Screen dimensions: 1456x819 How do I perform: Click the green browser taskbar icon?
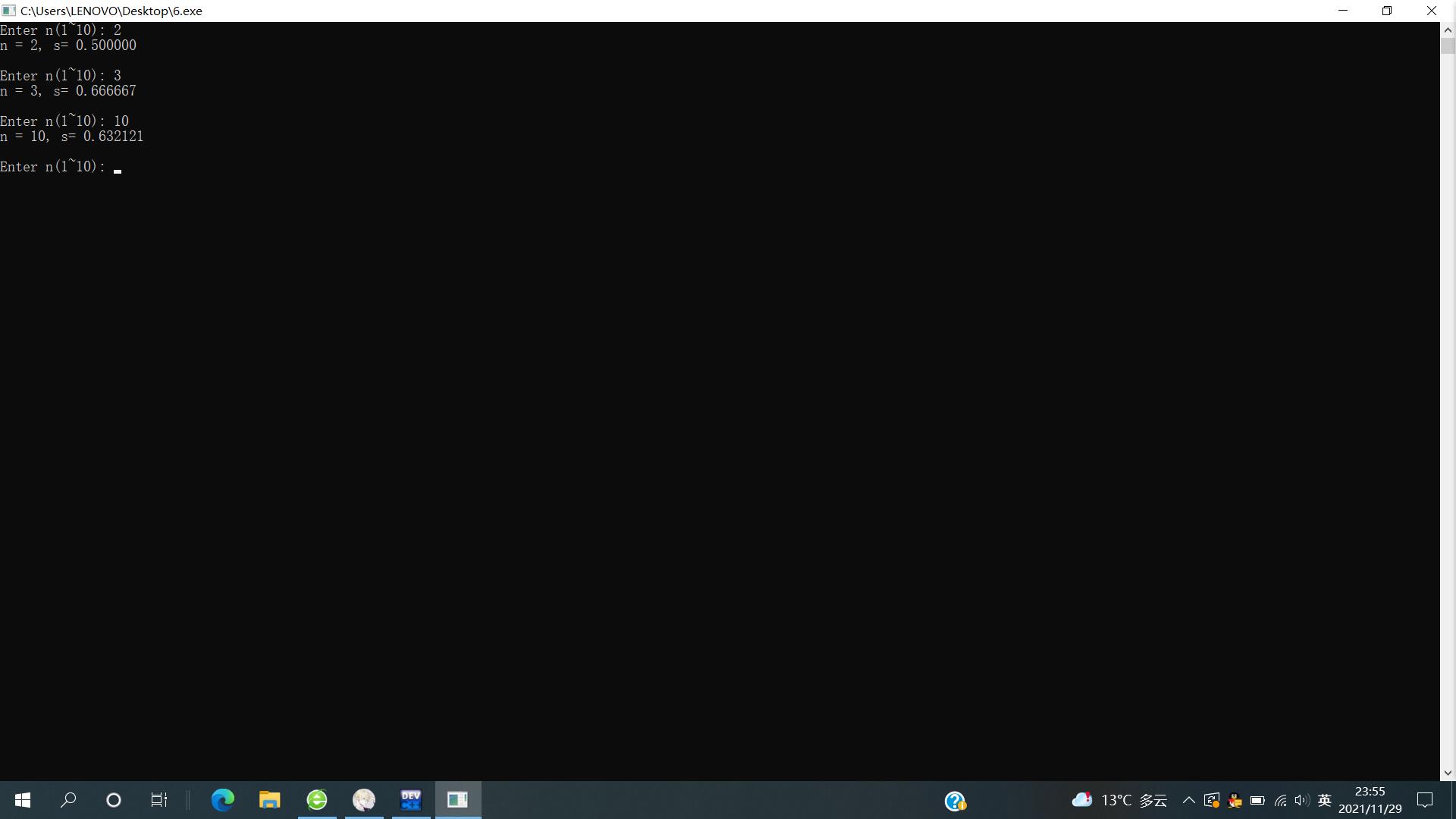(x=317, y=800)
